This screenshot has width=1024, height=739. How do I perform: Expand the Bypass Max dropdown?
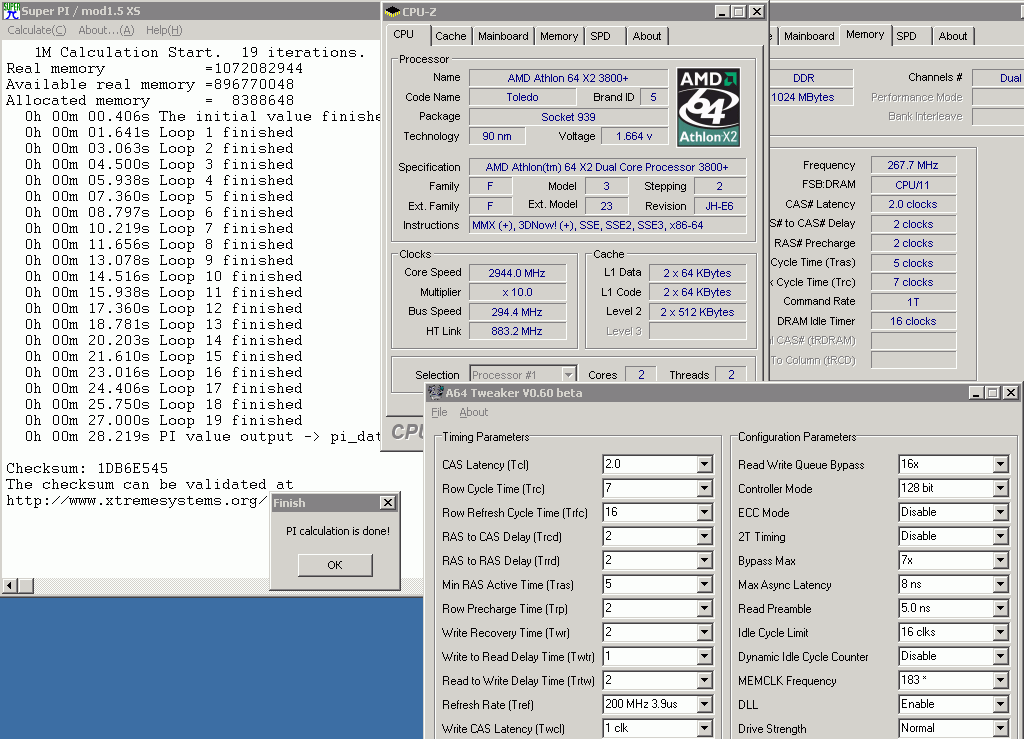(x=1000, y=560)
